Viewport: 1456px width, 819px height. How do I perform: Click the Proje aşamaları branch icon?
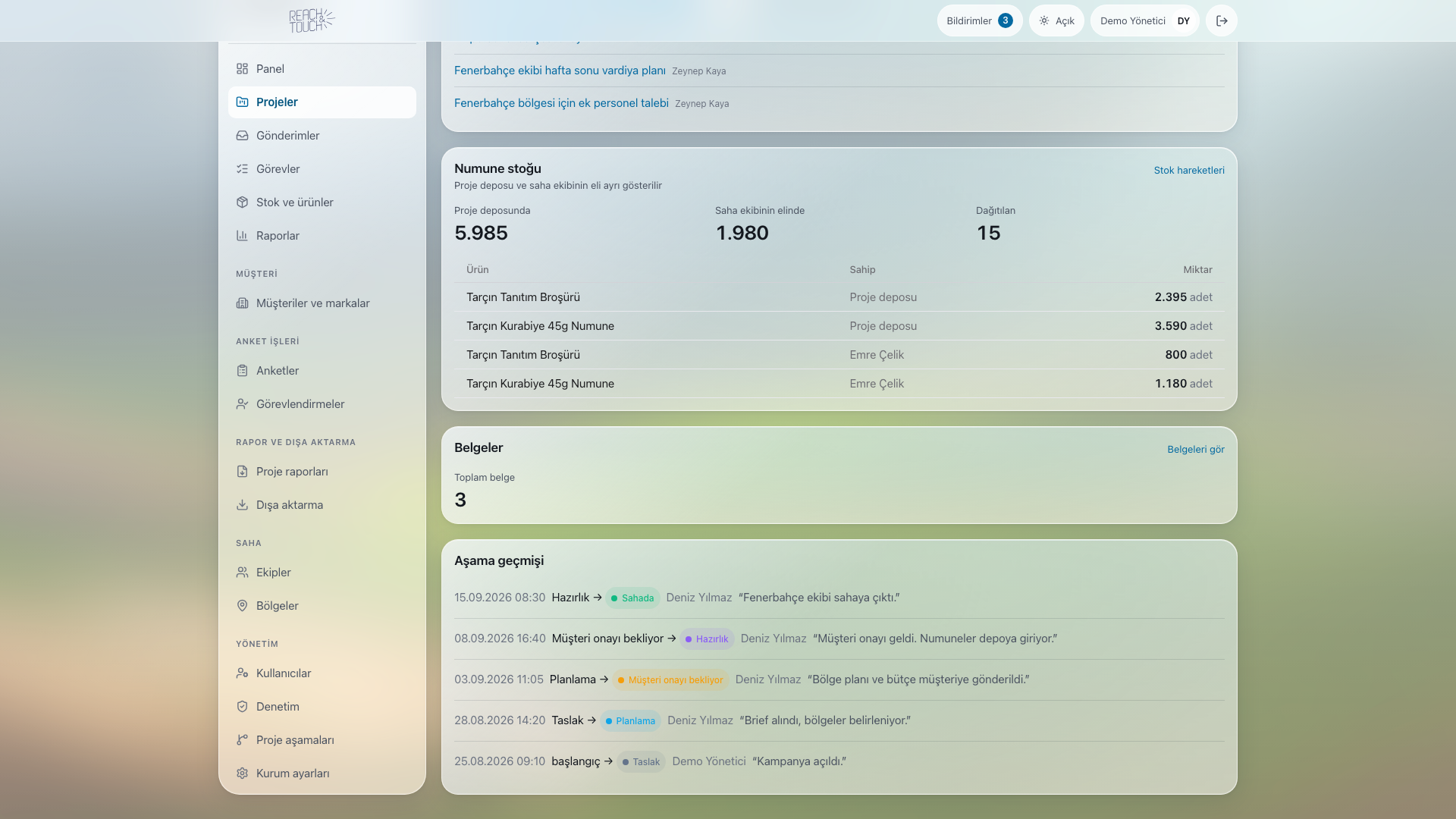coord(242,740)
